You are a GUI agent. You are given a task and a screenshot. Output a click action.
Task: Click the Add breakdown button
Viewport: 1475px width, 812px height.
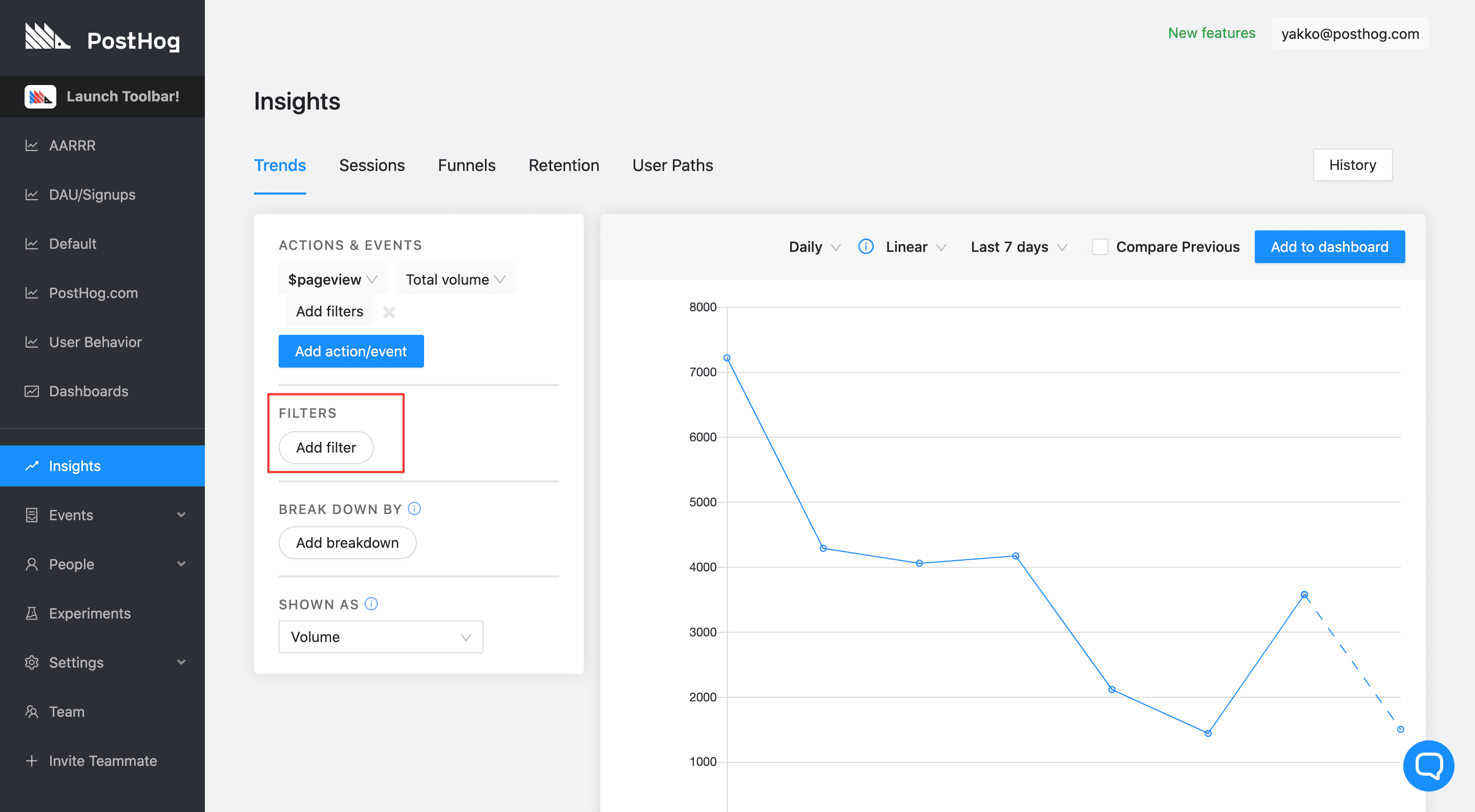[347, 543]
